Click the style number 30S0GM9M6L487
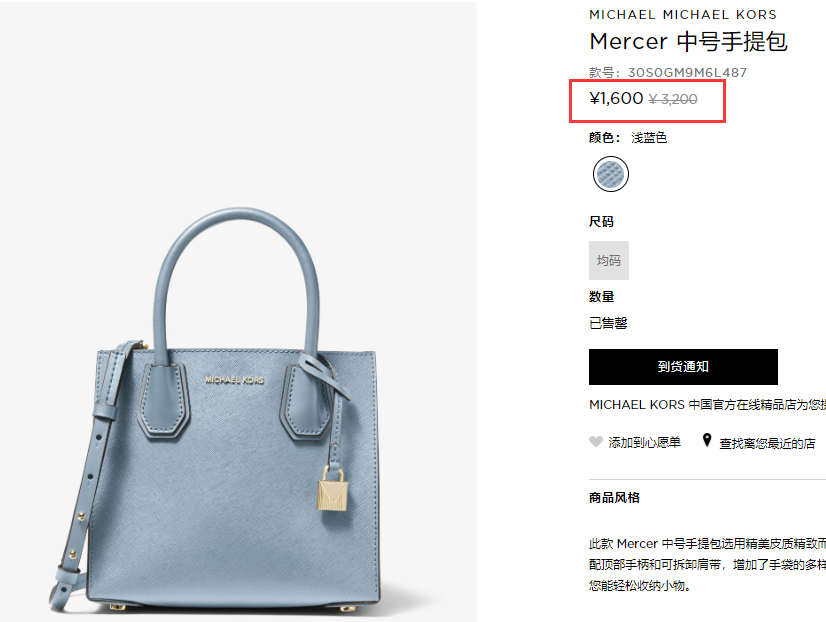The width and height of the screenshot is (826, 622). pos(687,73)
